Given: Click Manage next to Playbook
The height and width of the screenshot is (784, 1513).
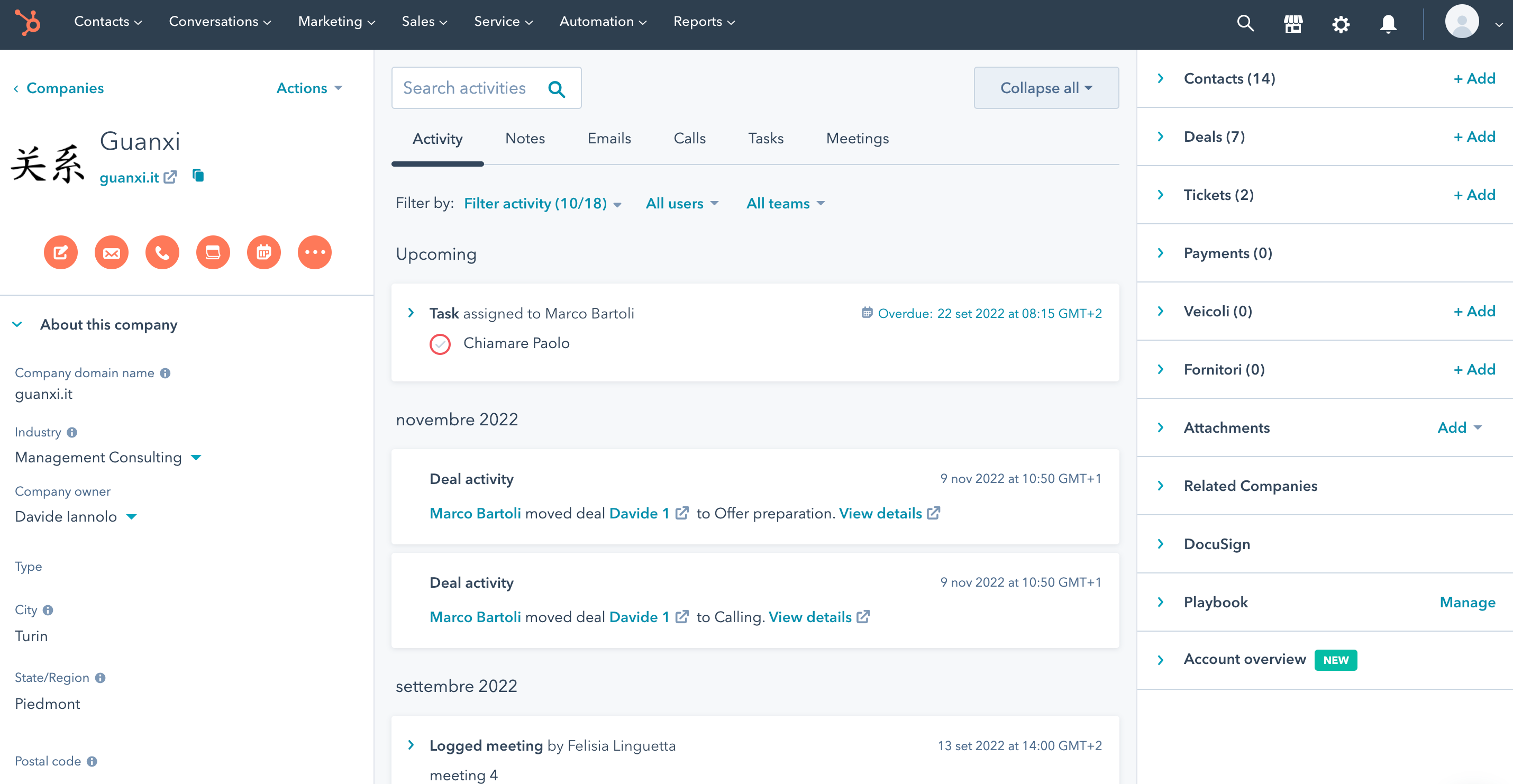Looking at the screenshot, I should (x=1467, y=602).
